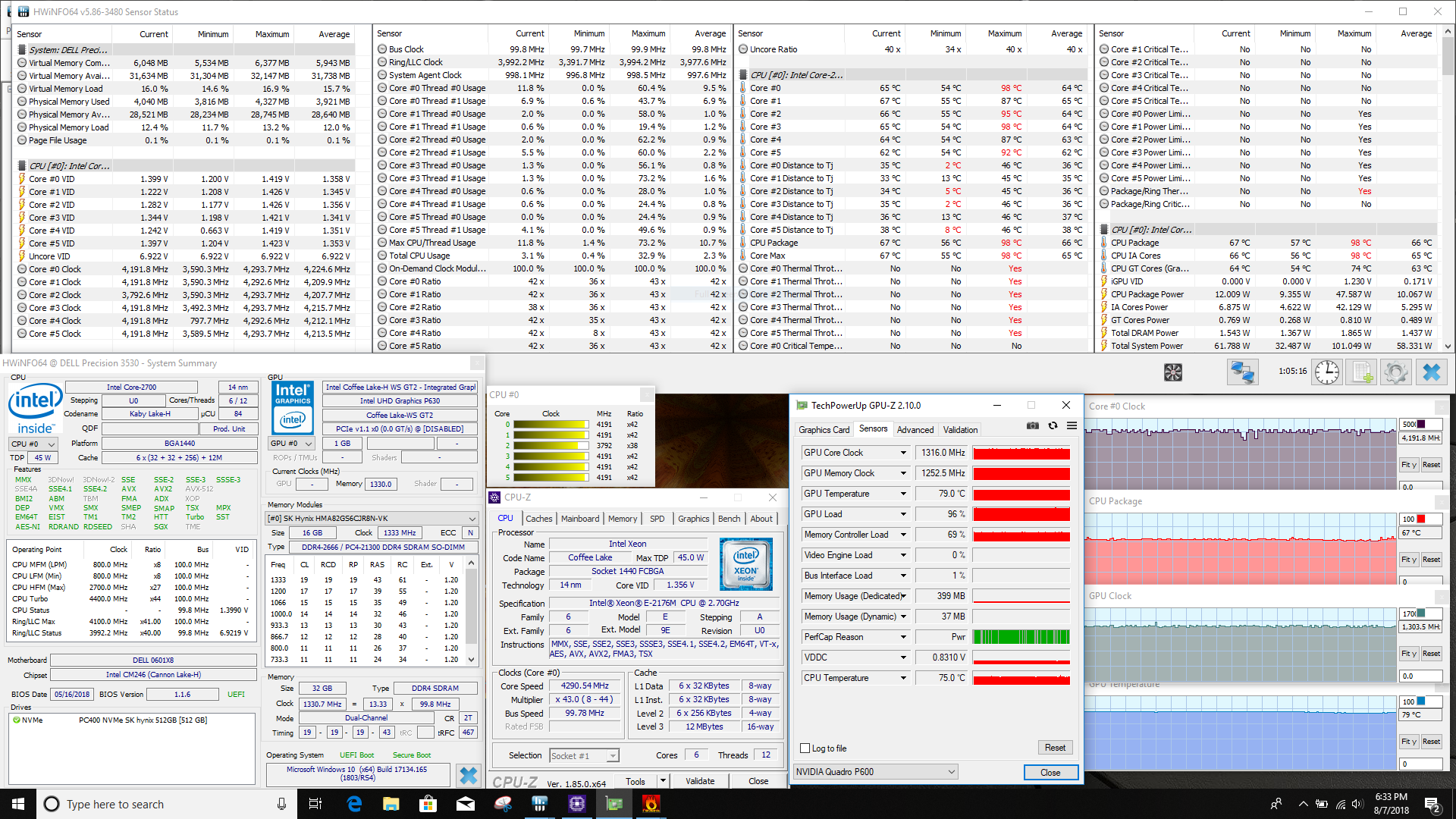The image size is (1456, 819).
Task: Click GPU-Z refresh icon
Action: coord(1053,426)
